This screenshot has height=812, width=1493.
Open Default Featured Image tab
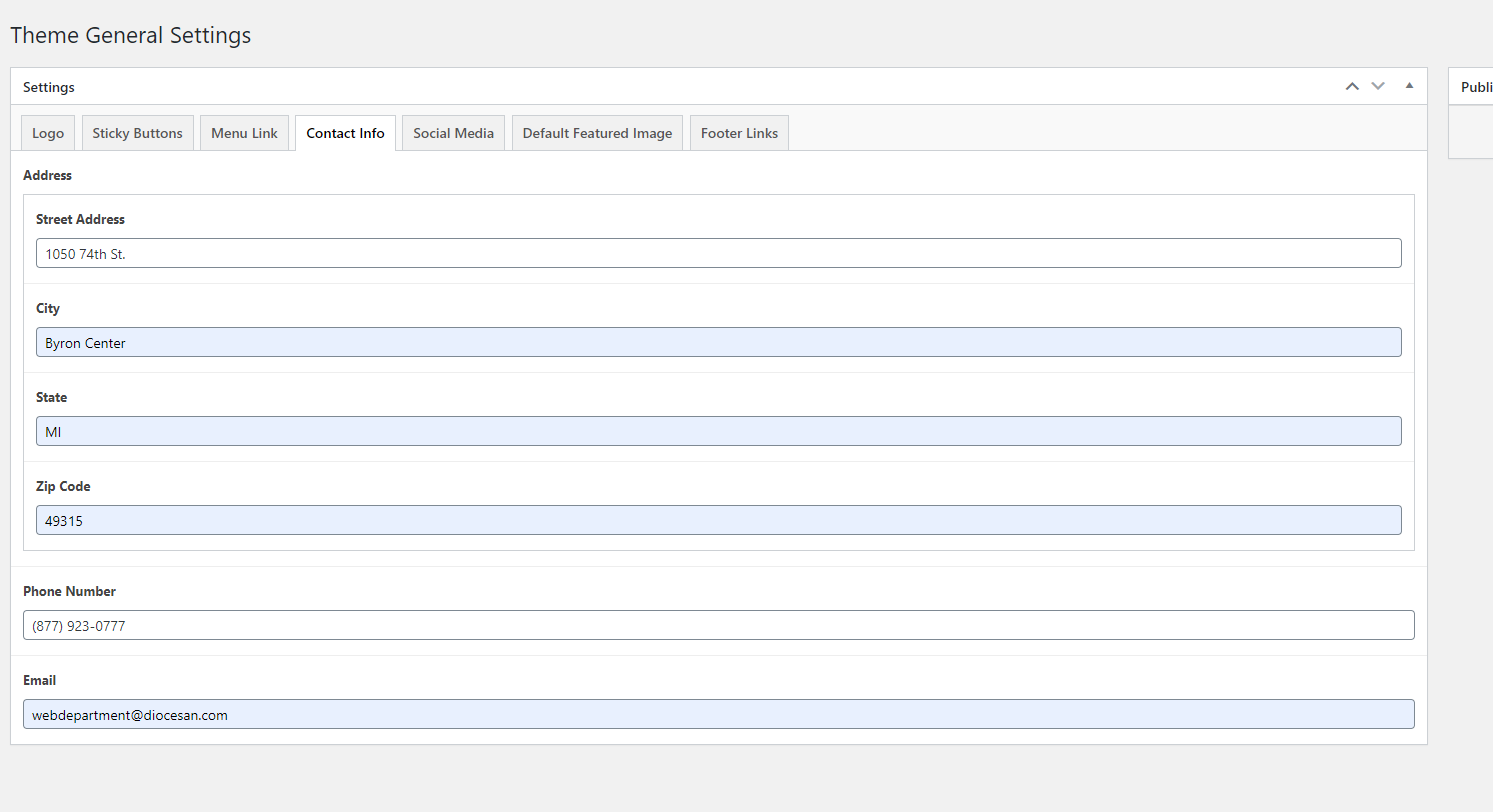coord(597,133)
